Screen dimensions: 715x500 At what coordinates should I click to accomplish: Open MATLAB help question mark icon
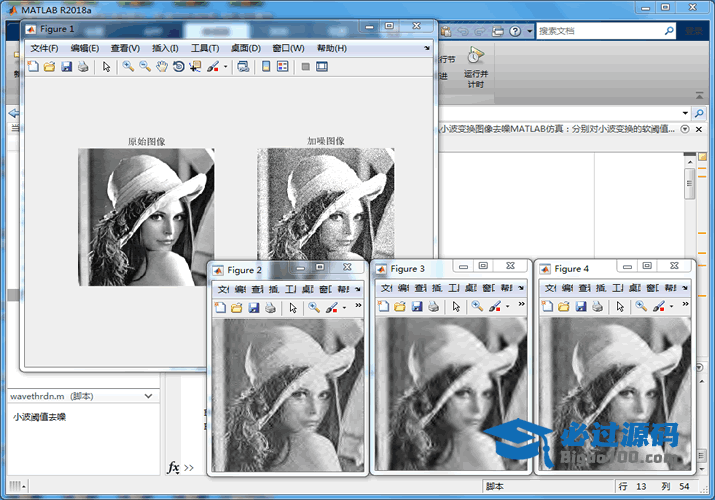[515, 31]
